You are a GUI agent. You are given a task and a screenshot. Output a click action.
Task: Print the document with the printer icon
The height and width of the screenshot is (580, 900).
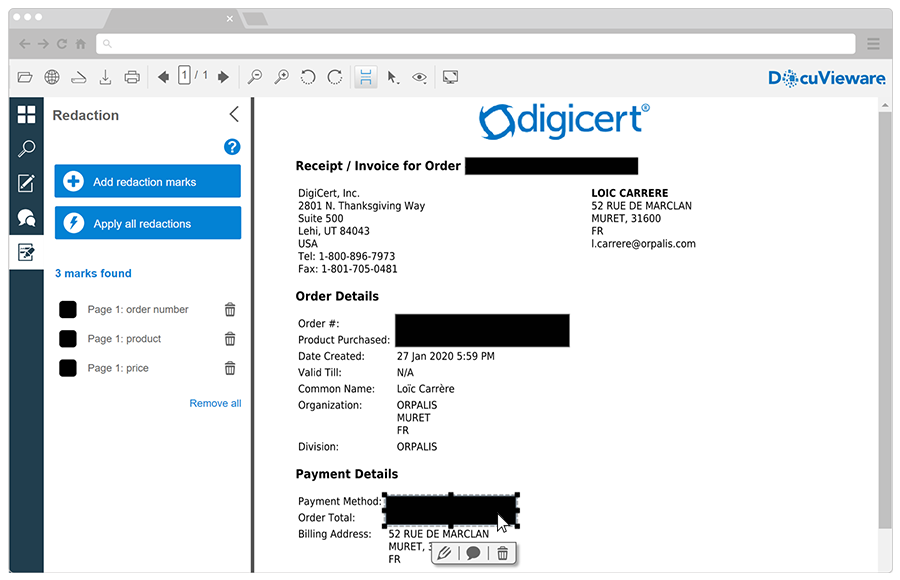[x=132, y=77]
